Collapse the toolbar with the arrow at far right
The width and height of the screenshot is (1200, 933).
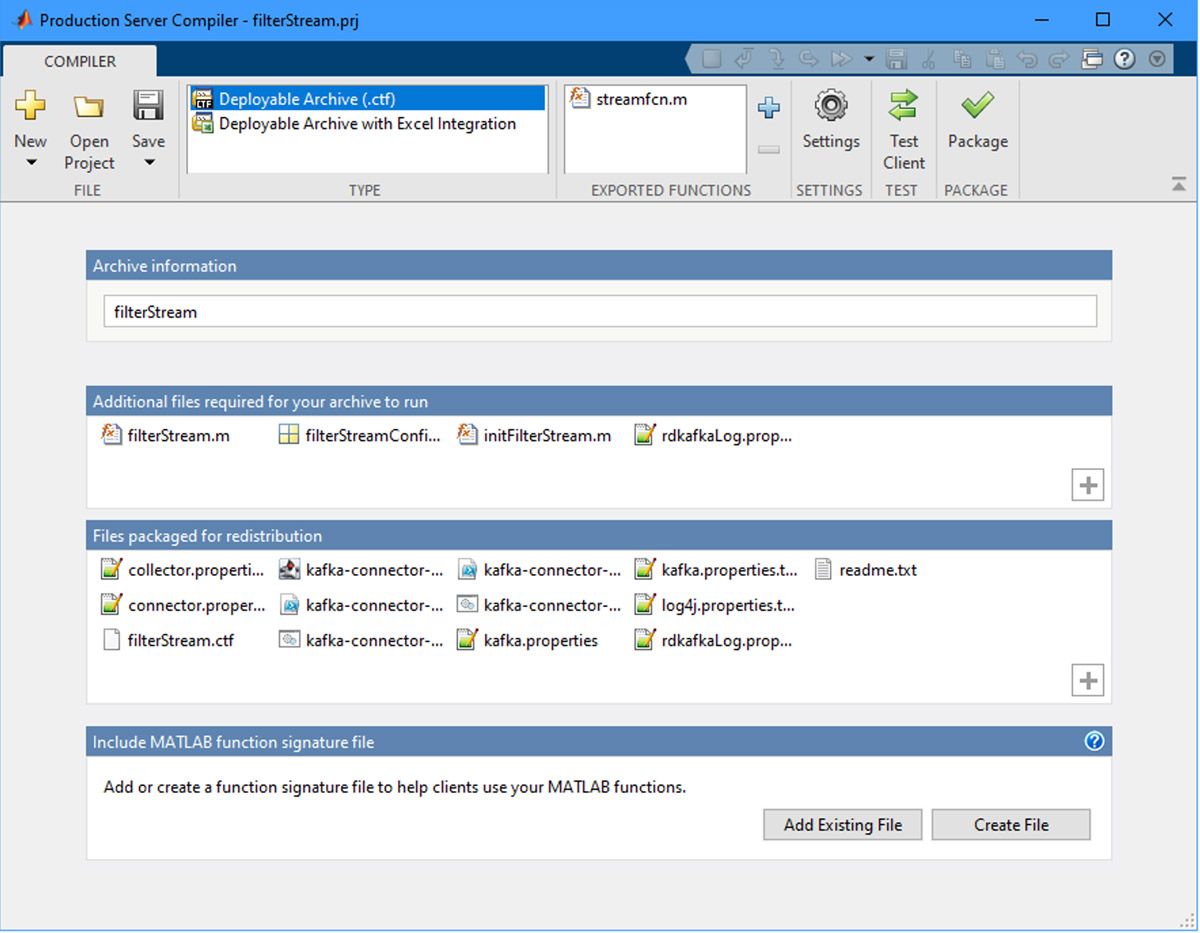click(x=1178, y=184)
